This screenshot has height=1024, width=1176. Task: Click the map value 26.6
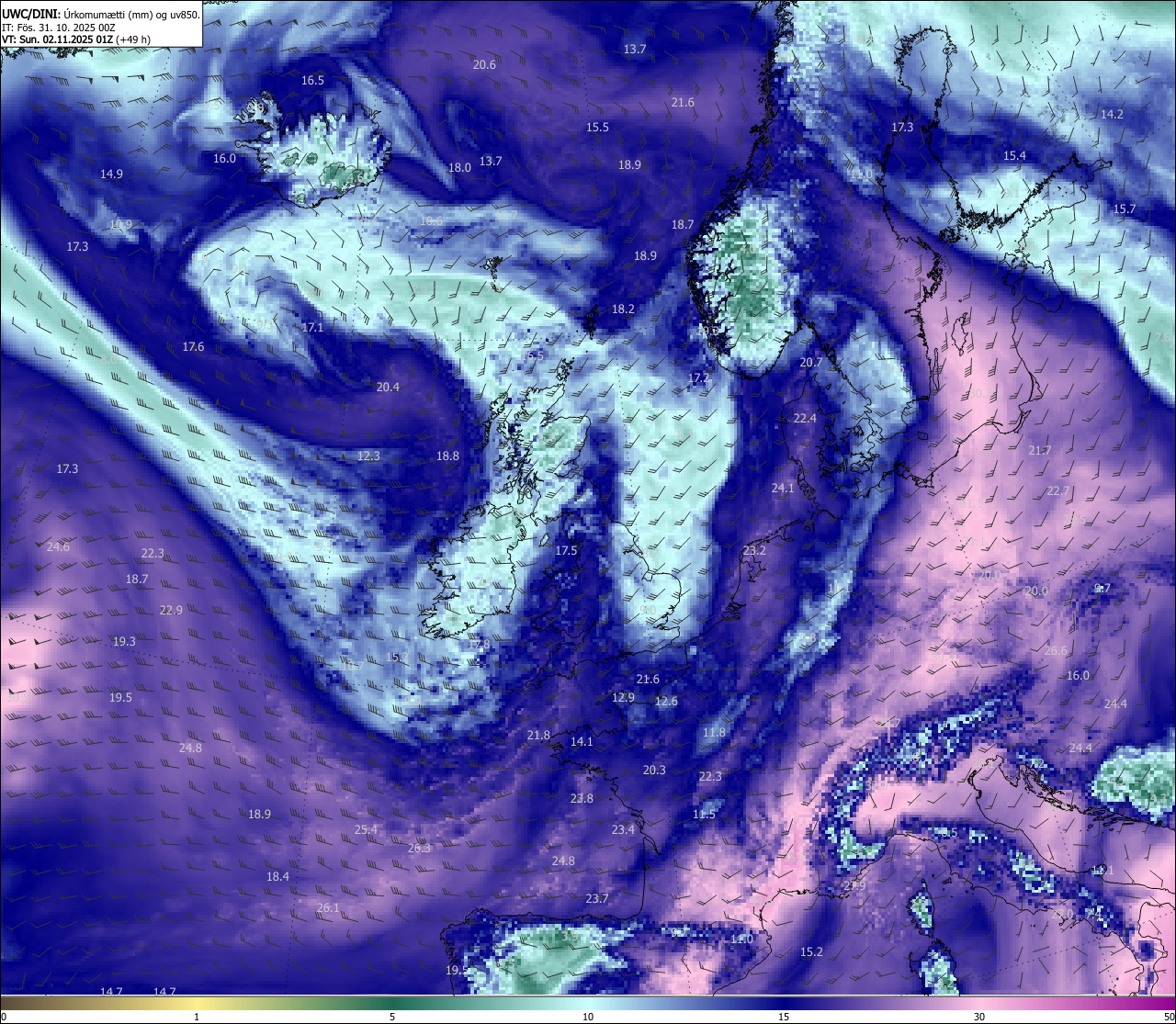pos(1056,650)
